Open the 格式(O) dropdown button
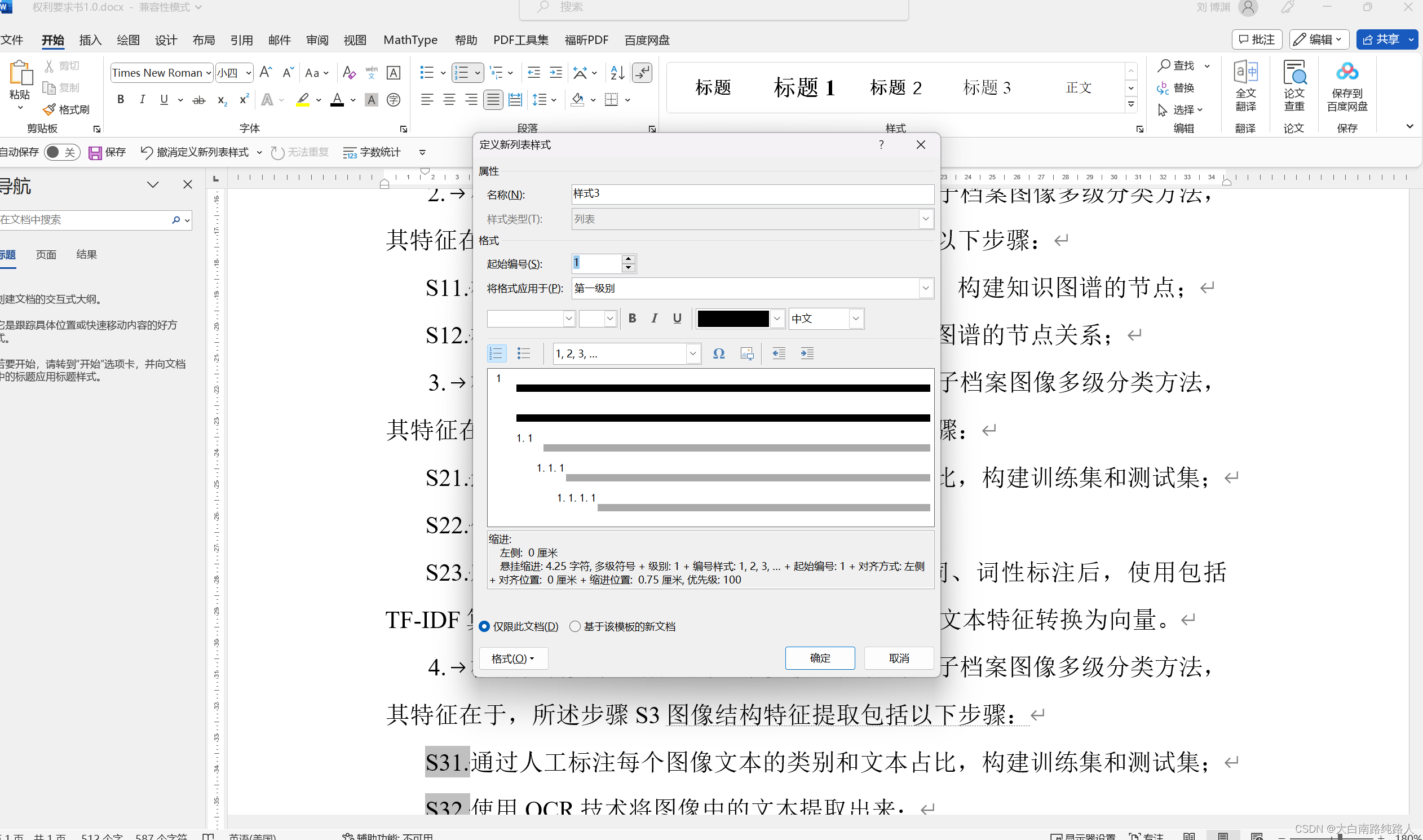Screen dimensions: 1423x840 click(x=513, y=658)
